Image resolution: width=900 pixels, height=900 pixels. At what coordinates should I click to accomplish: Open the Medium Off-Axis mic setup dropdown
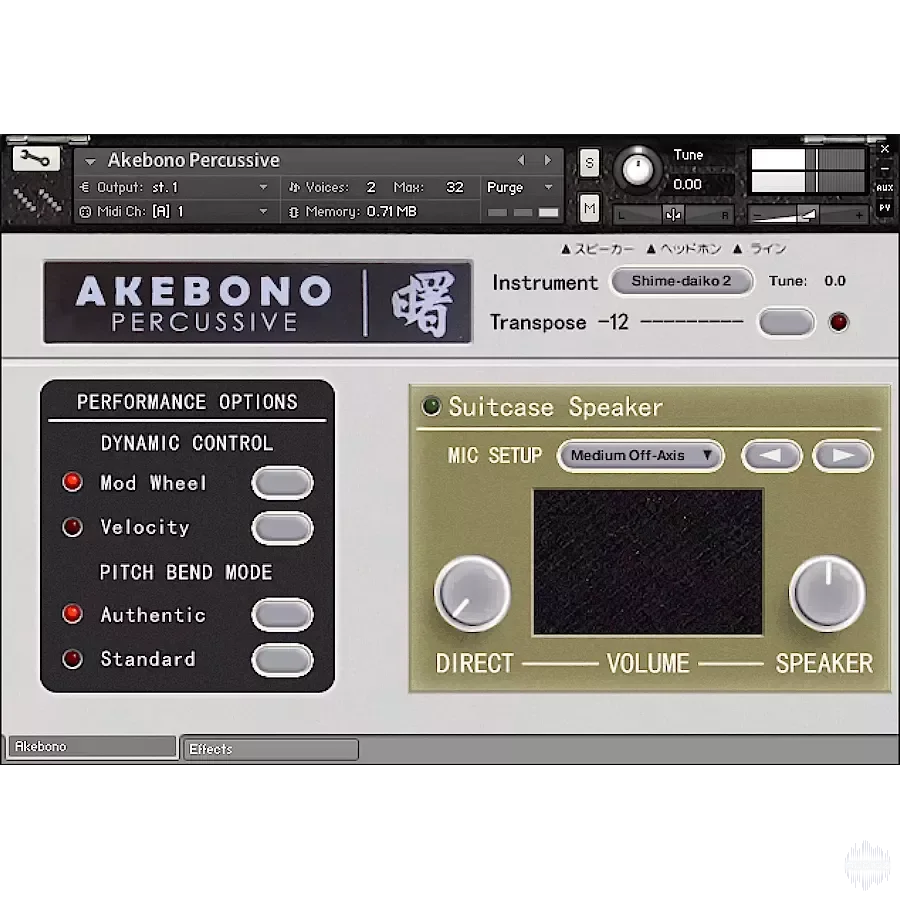(x=641, y=456)
